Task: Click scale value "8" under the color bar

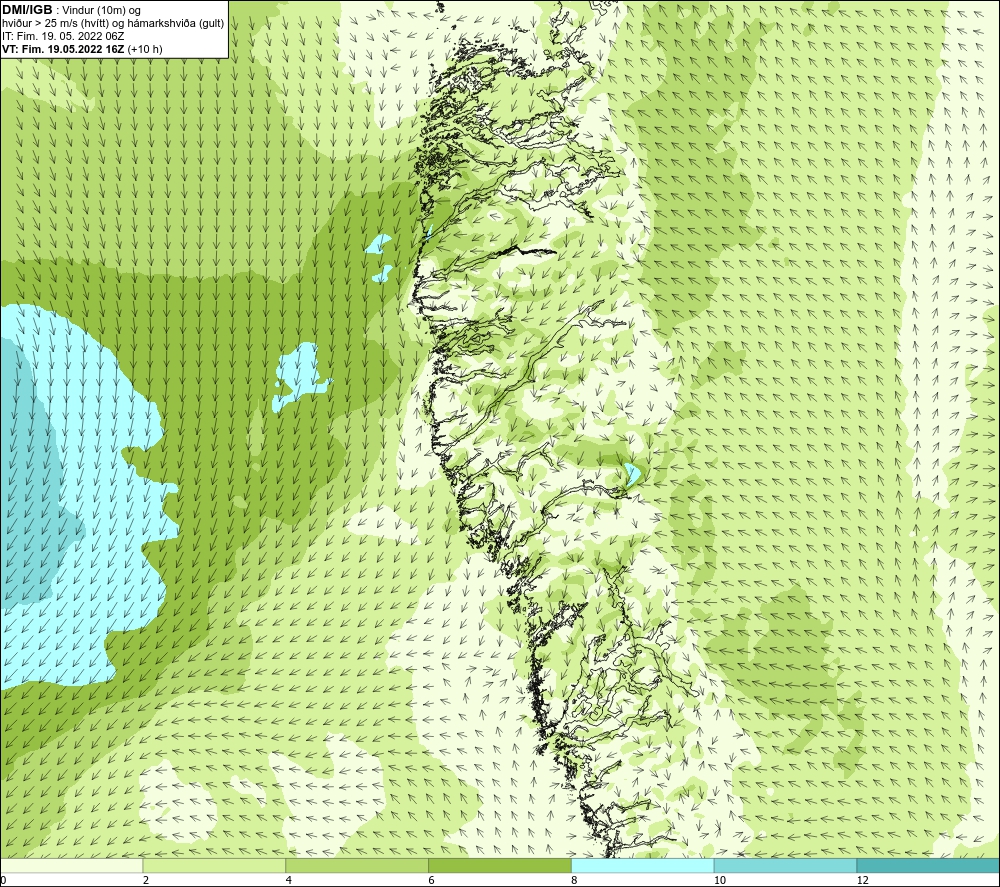Action: tap(575, 881)
